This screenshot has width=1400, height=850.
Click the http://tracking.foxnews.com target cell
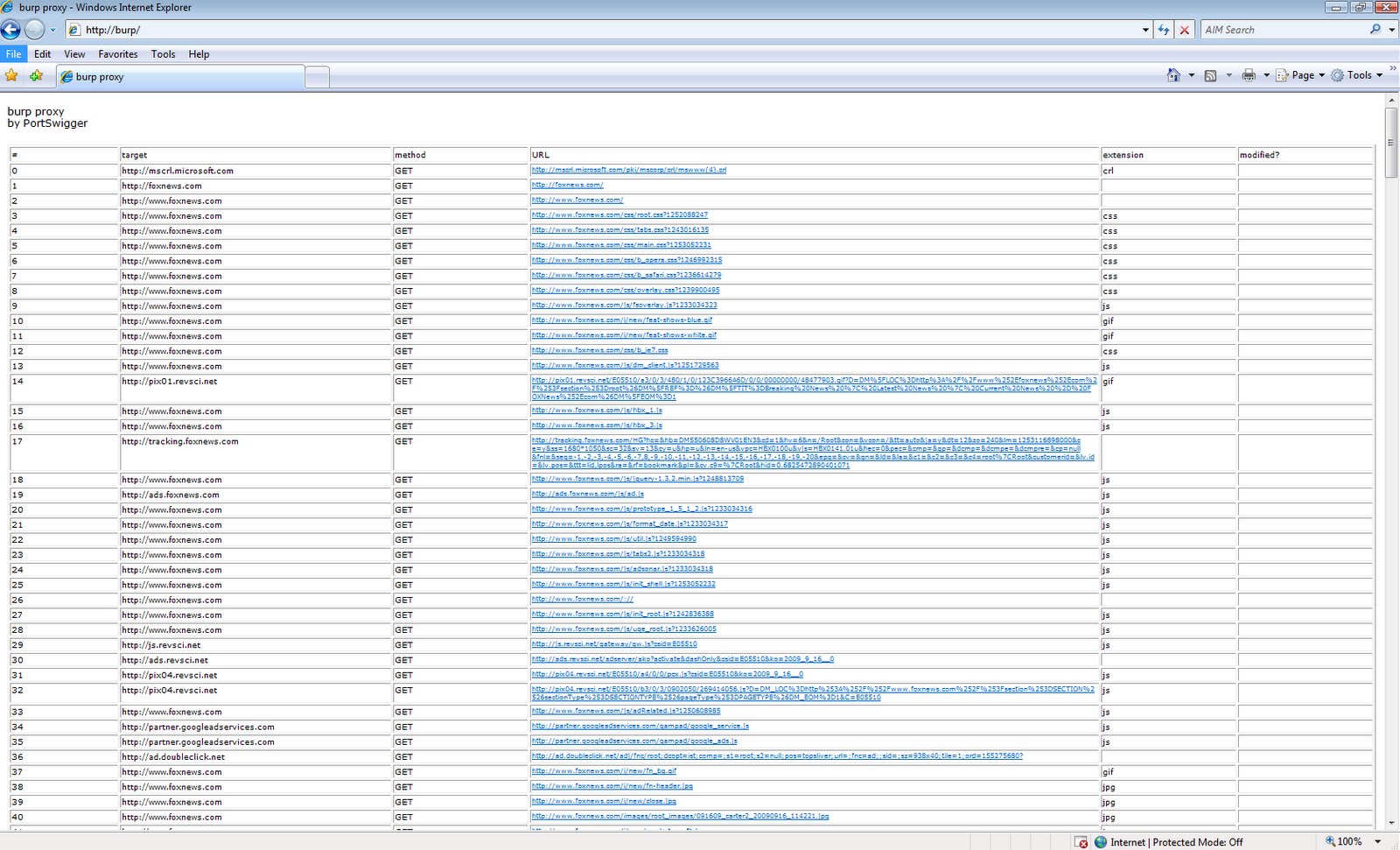[255, 453]
